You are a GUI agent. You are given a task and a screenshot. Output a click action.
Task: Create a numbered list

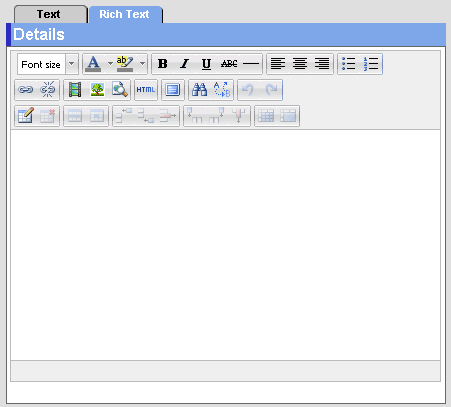pyautogui.click(x=371, y=64)
